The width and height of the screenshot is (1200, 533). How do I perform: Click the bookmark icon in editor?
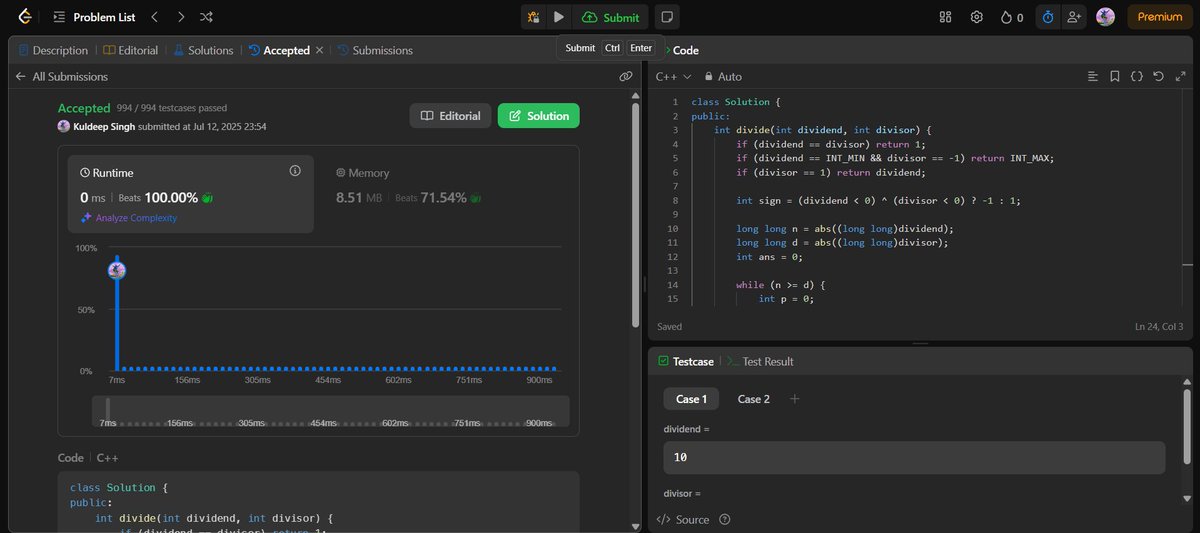(1115, 76)
